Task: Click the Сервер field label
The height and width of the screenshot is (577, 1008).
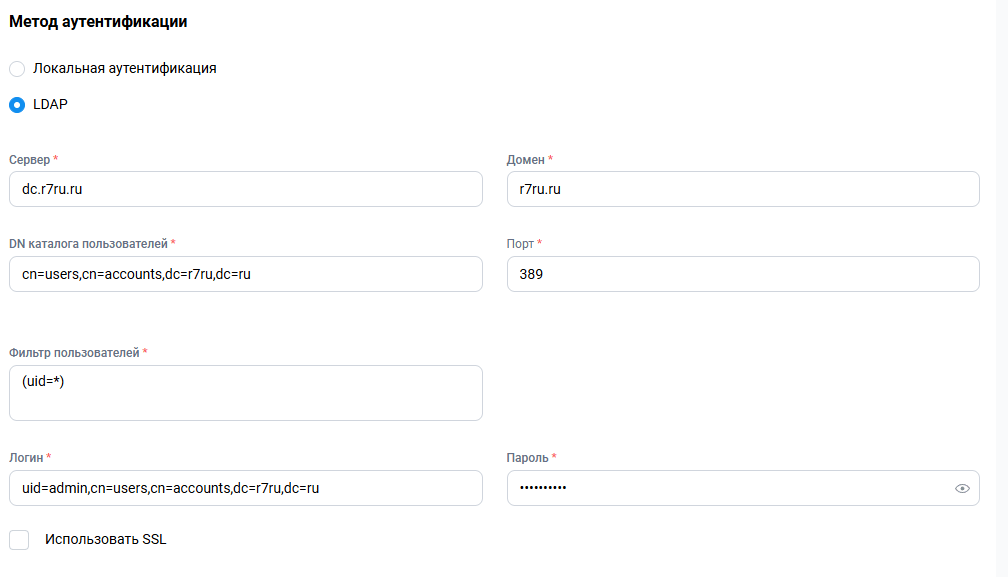Action: (30, 159)
